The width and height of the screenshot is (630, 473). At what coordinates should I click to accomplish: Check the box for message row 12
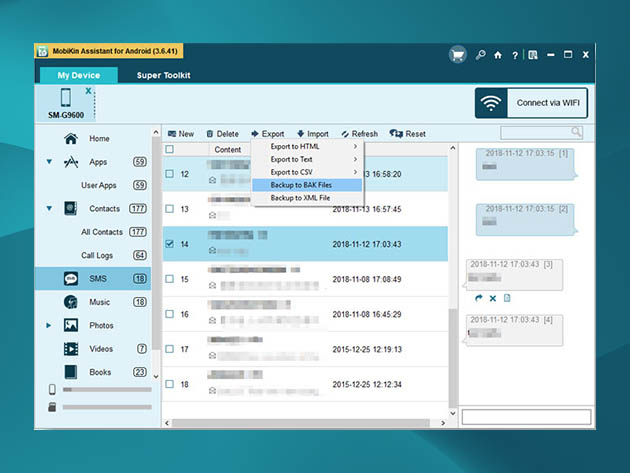(170, 174)
